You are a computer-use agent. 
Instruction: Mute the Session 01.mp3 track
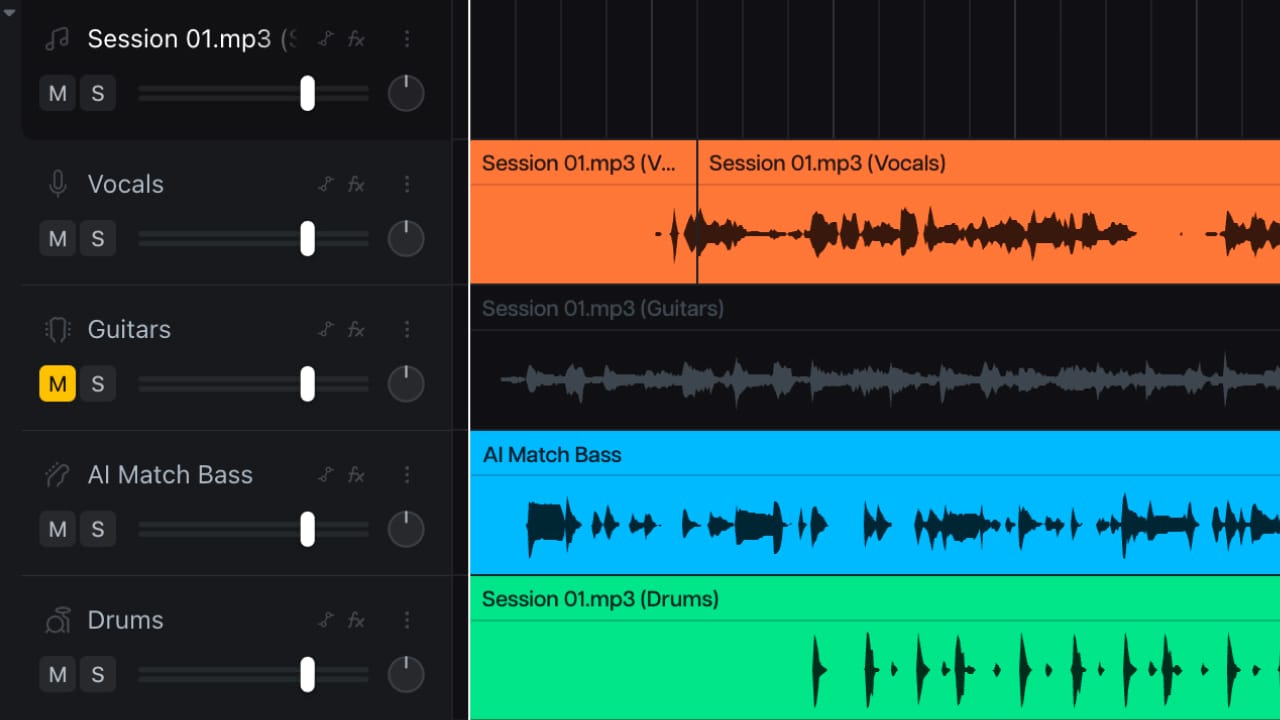58,93
